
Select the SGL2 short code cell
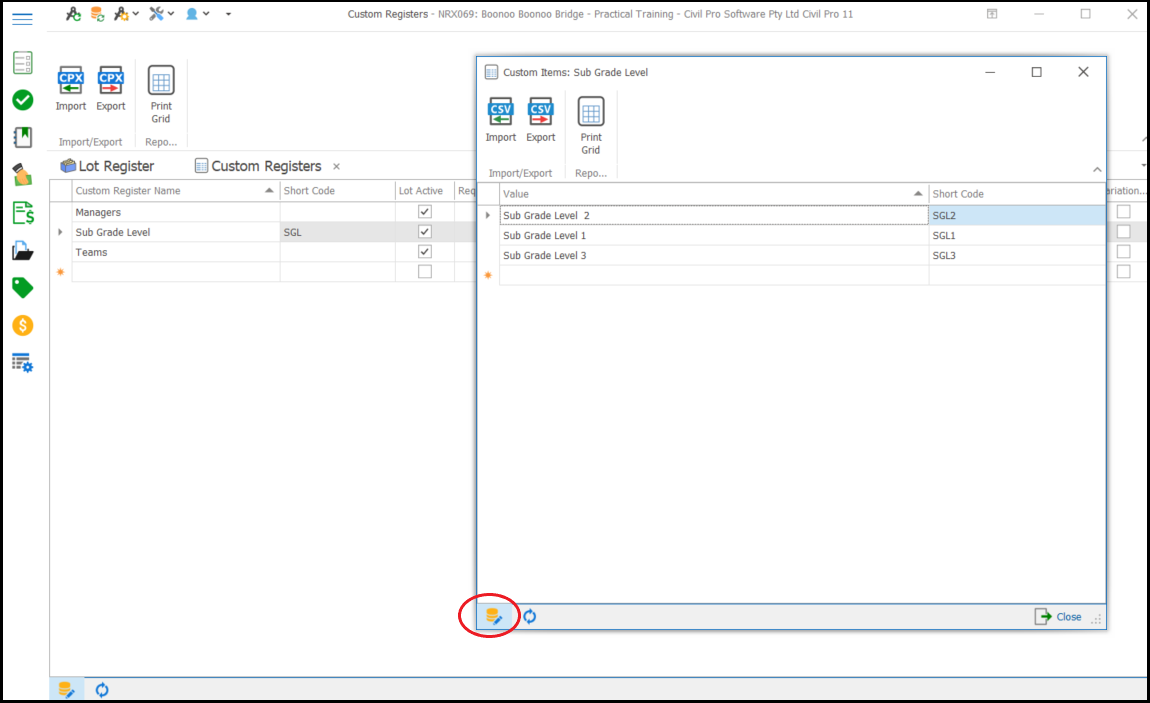click(1017, 216)
